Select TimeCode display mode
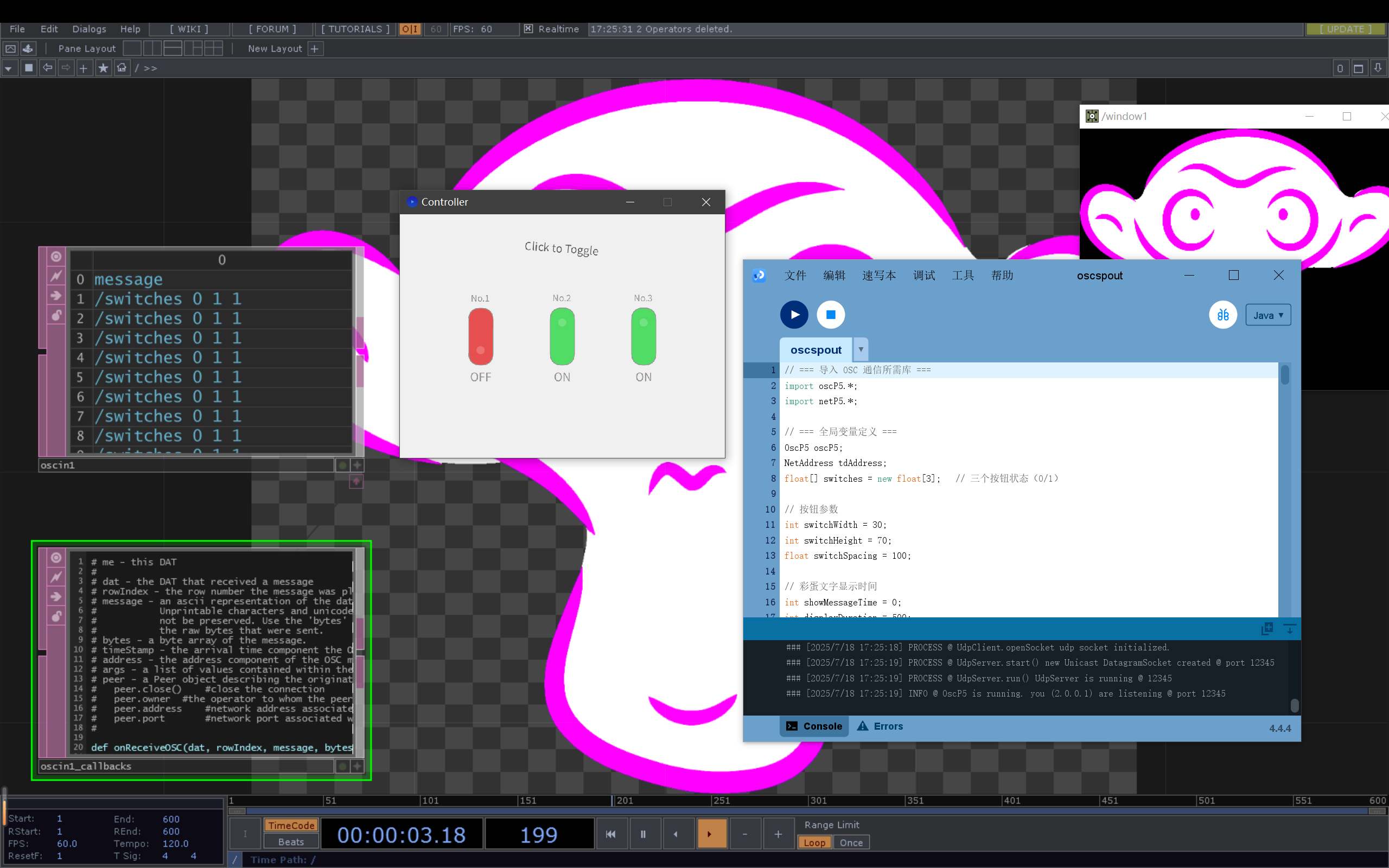The width and height of the screenshot is (1389, 868). [x=291, y=826]
